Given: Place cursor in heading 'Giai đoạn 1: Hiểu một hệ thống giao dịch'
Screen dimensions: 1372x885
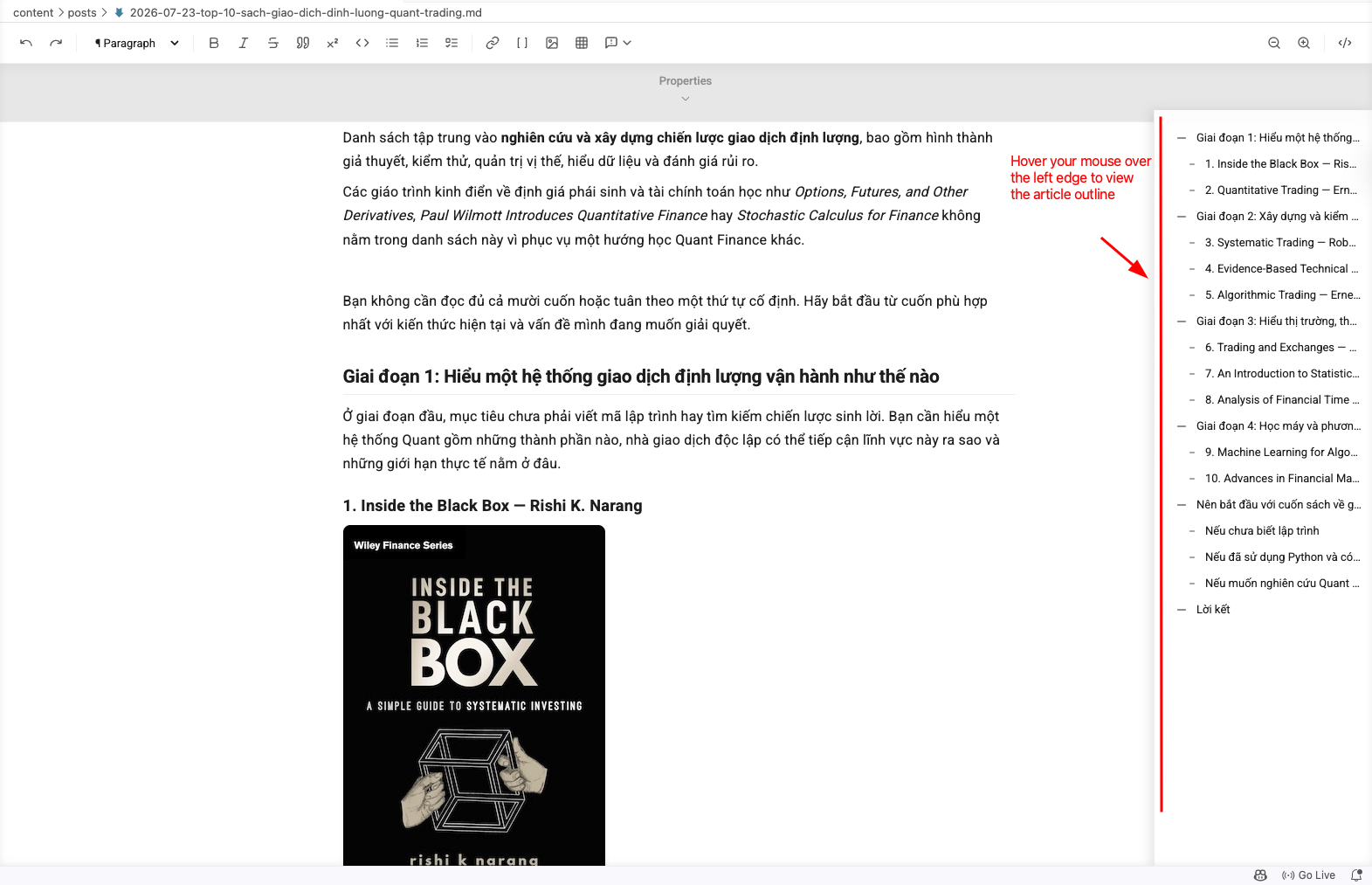Looking at the screenshot, I should click(x=641, y=377).
